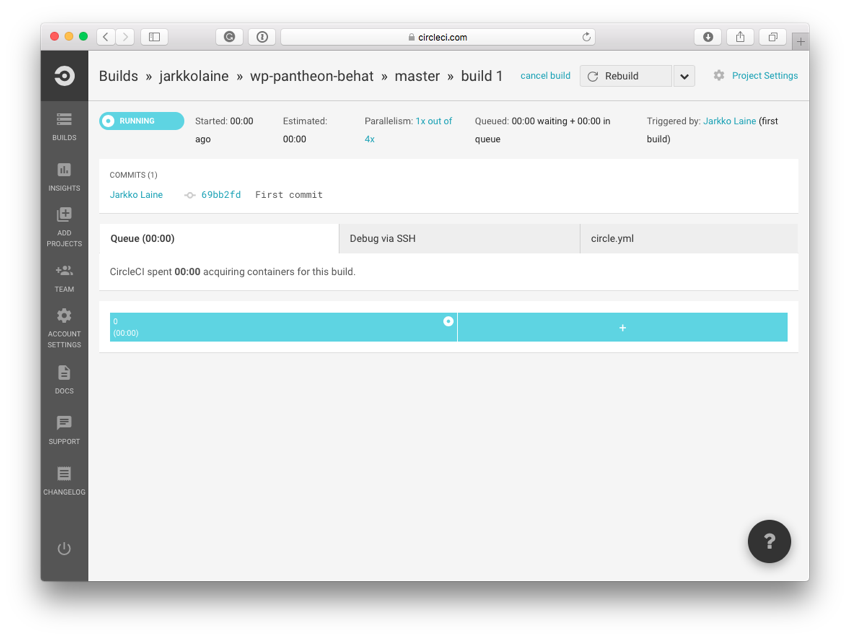Screen dimensions: 850x639
Task: Click the power logout icon
Action: click(x=64, y=548)
